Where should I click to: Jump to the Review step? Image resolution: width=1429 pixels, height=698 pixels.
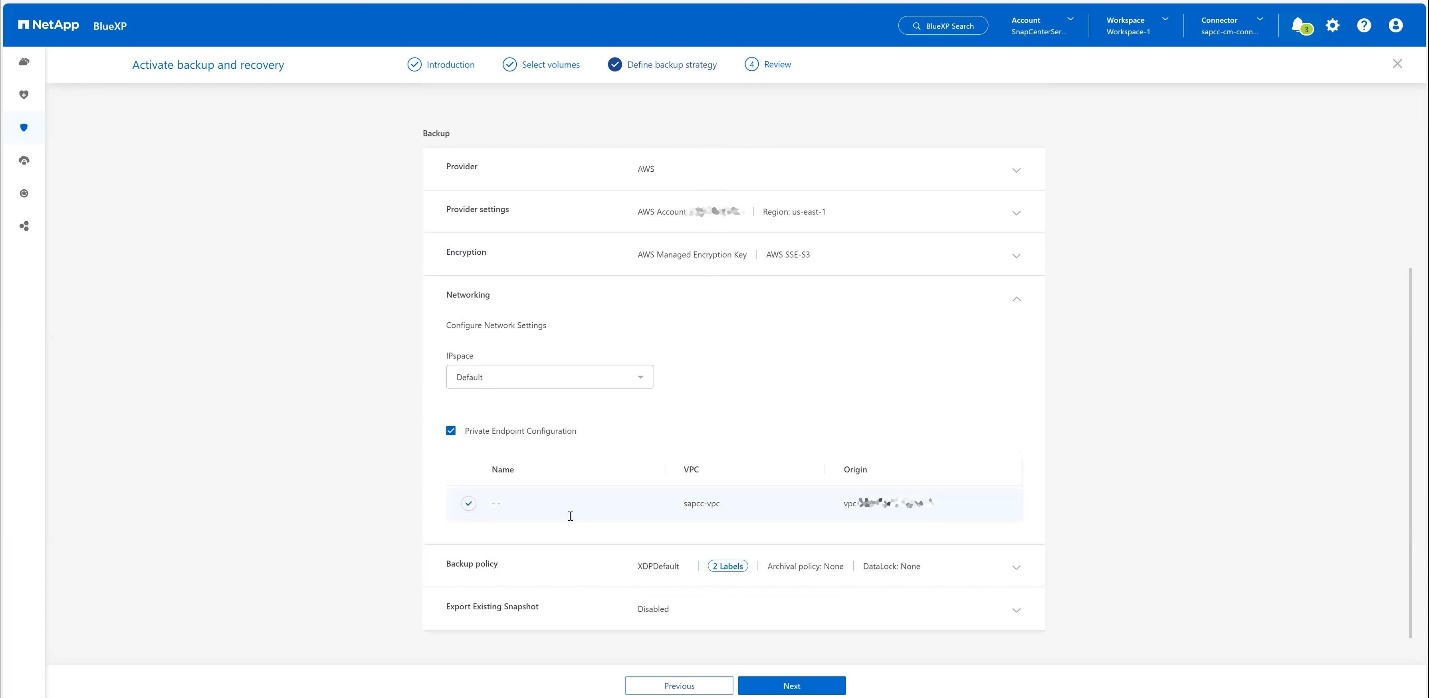(x=768, y=65)
